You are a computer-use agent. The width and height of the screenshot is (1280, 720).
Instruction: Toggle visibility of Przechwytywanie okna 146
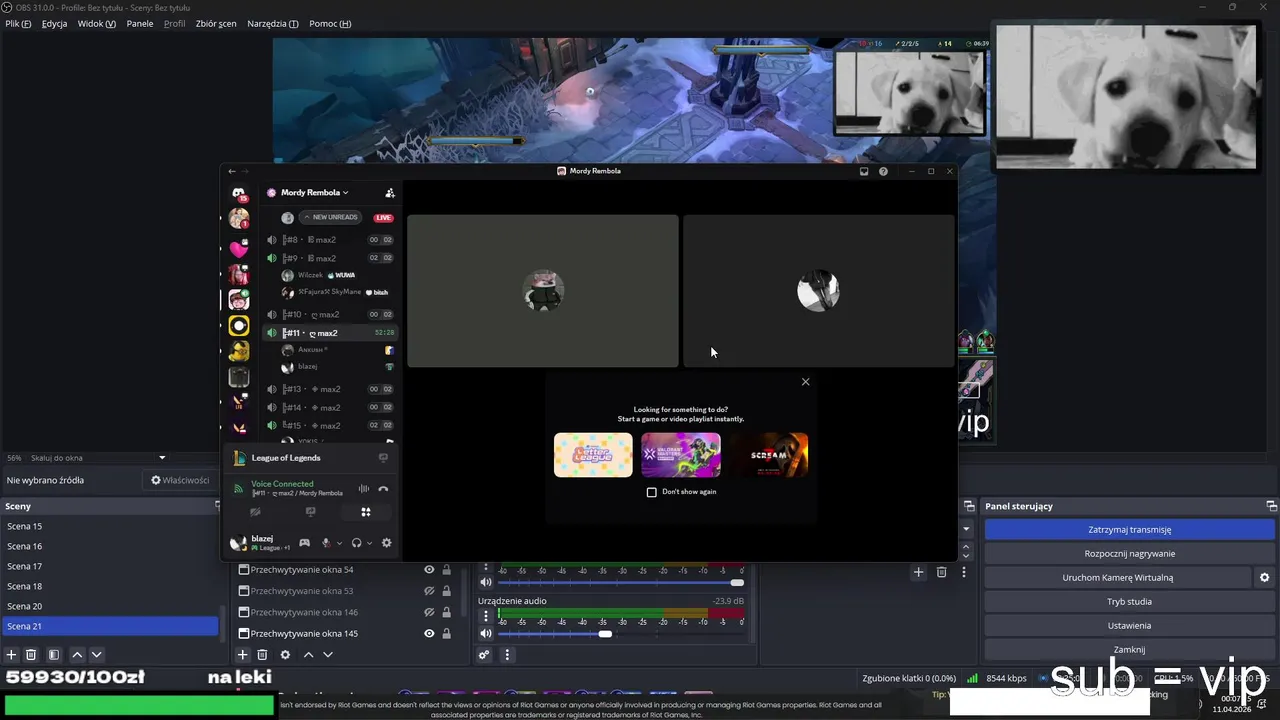click(x=429, y=612)
